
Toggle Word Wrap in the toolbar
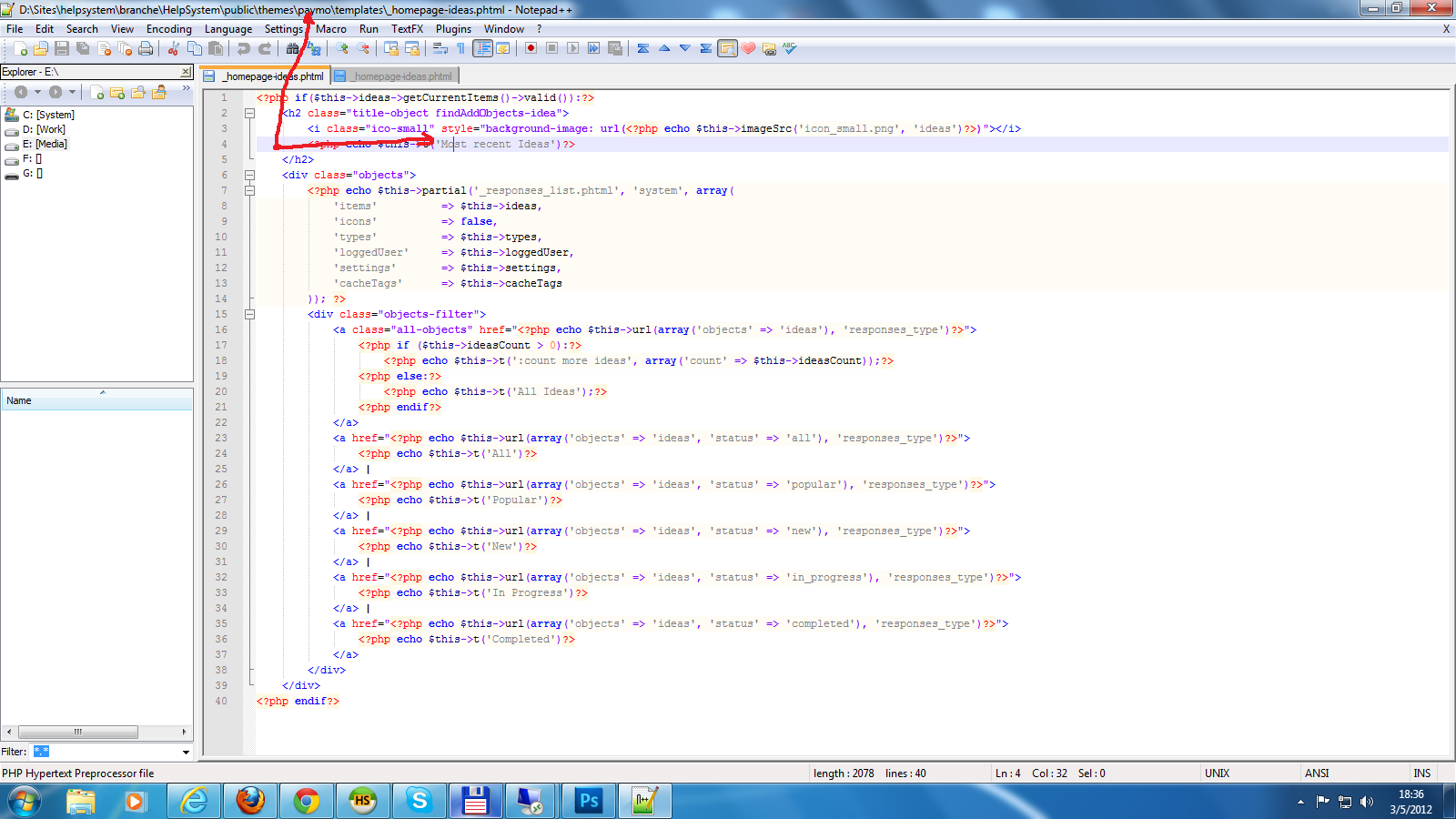click(440, 48)
